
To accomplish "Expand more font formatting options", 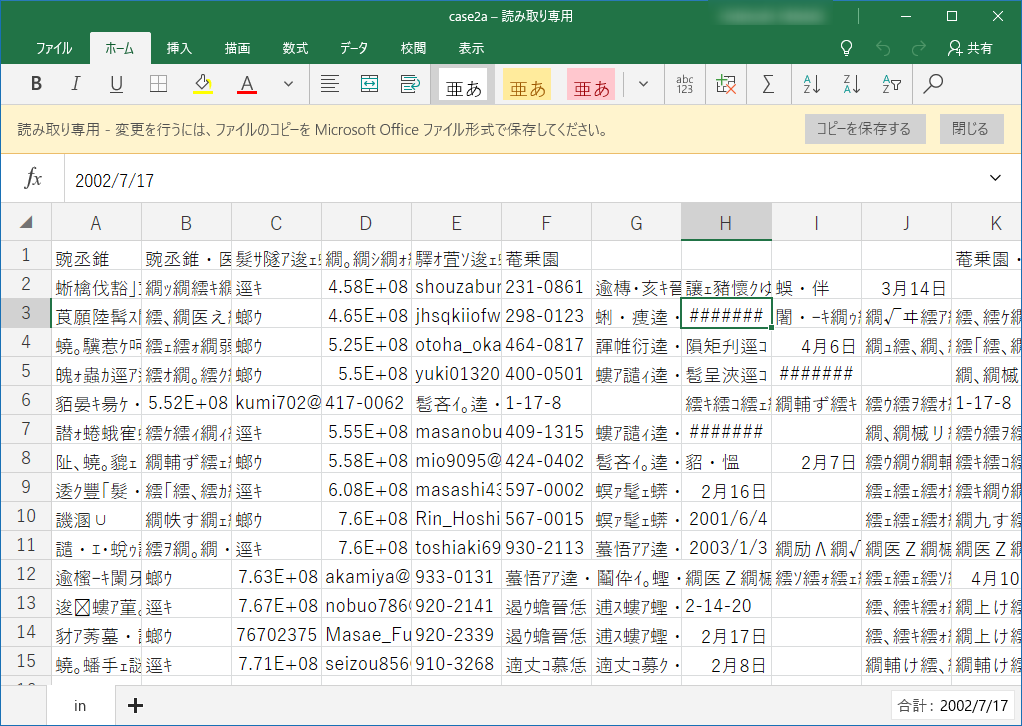I will click(x=288, y=84).
